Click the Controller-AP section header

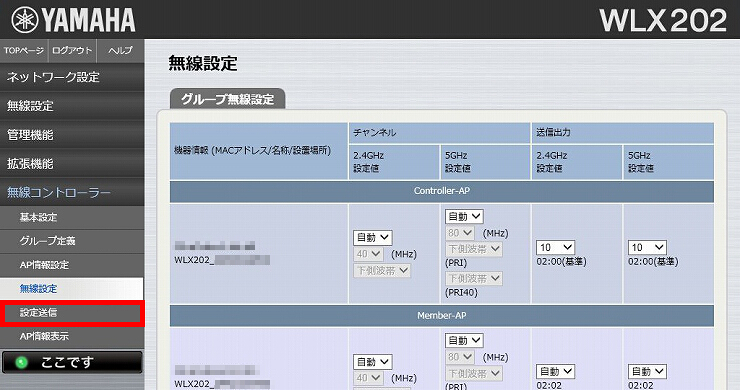[442, 191]
